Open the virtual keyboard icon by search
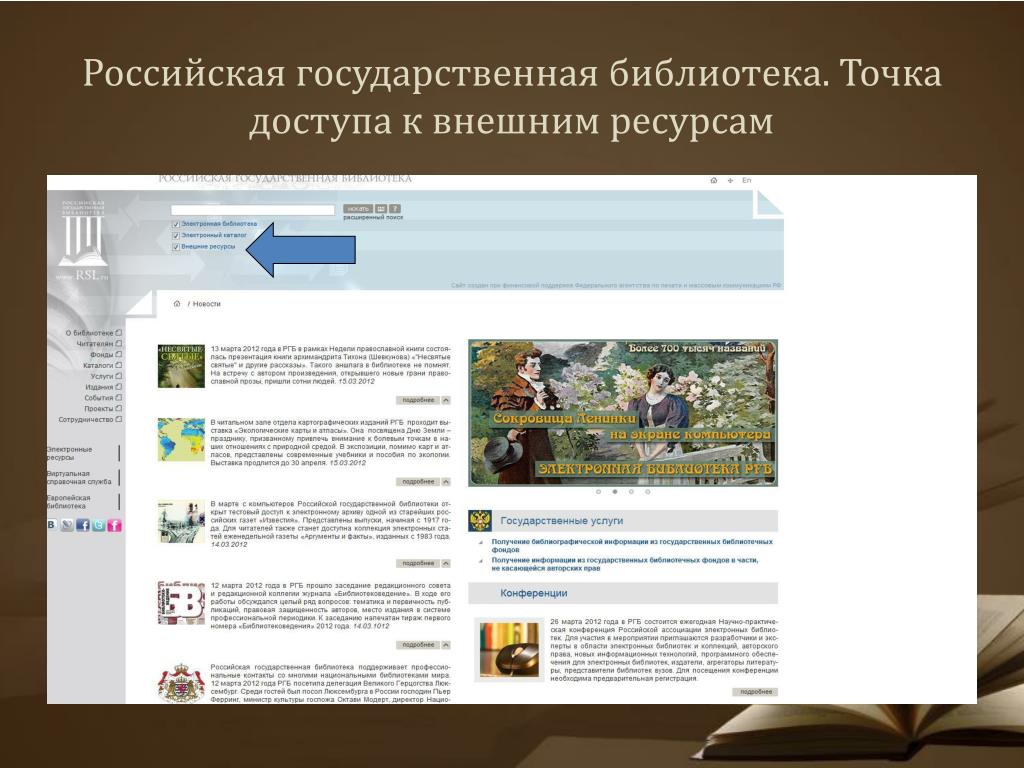The width and height of the screenshot is (1024, 768). point(381,209)
